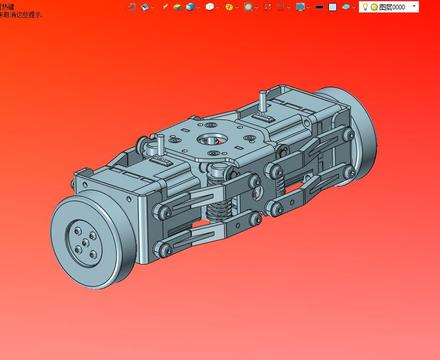
Task: Open the layer selection dropdown arrow
Action: (x=414, y=6)
